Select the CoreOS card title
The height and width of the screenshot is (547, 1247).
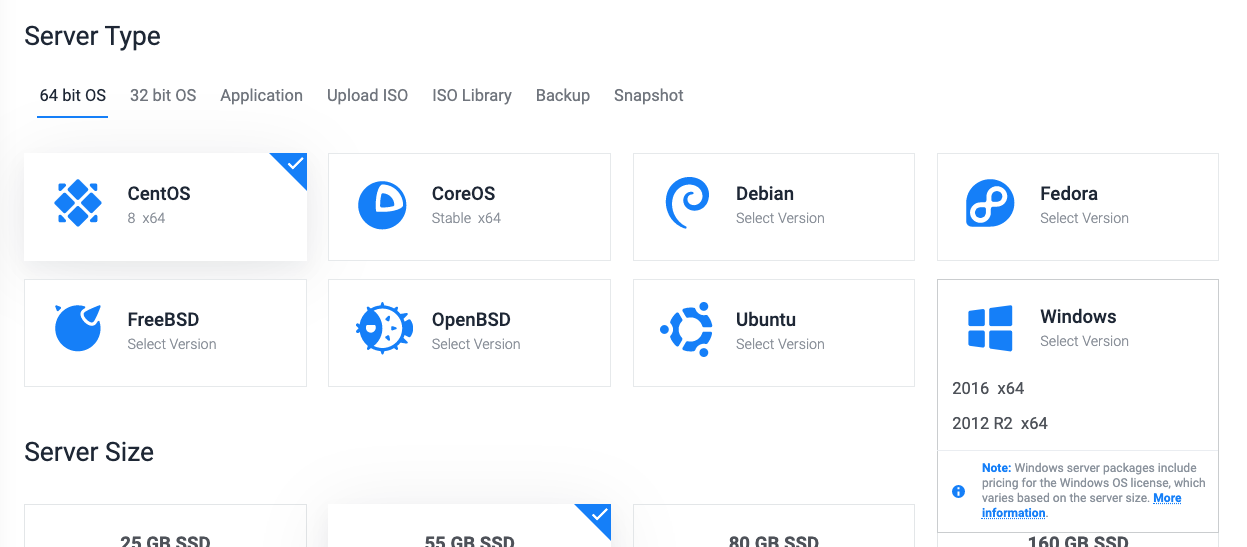click(463, 194)
